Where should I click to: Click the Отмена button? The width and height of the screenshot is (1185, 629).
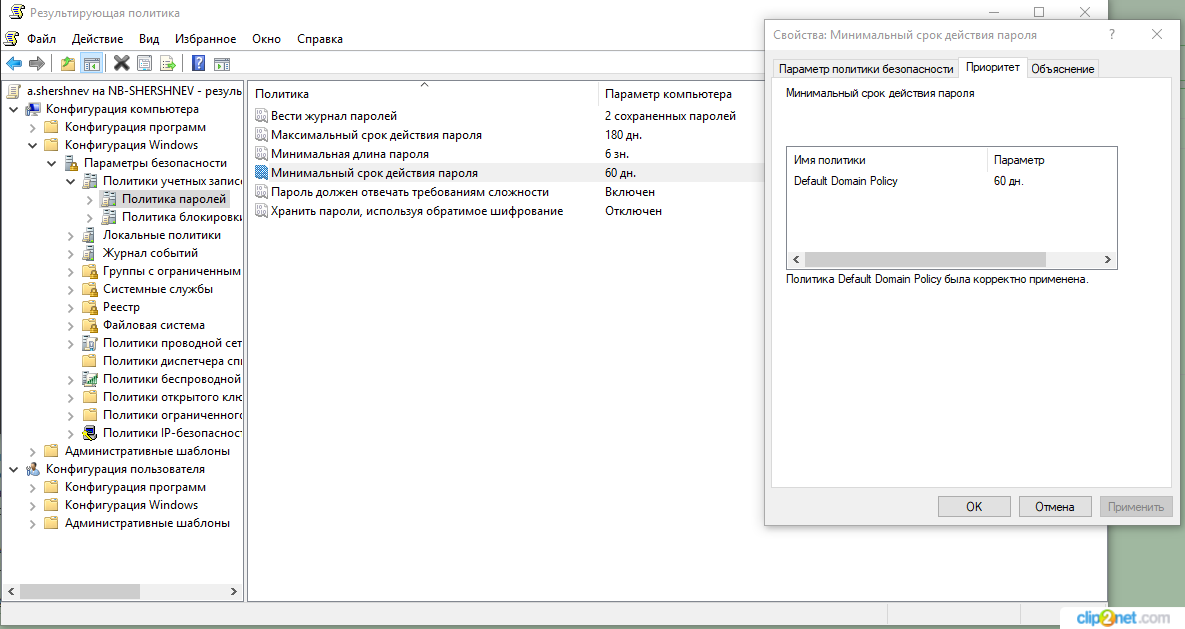click(x=1055, y=507)
